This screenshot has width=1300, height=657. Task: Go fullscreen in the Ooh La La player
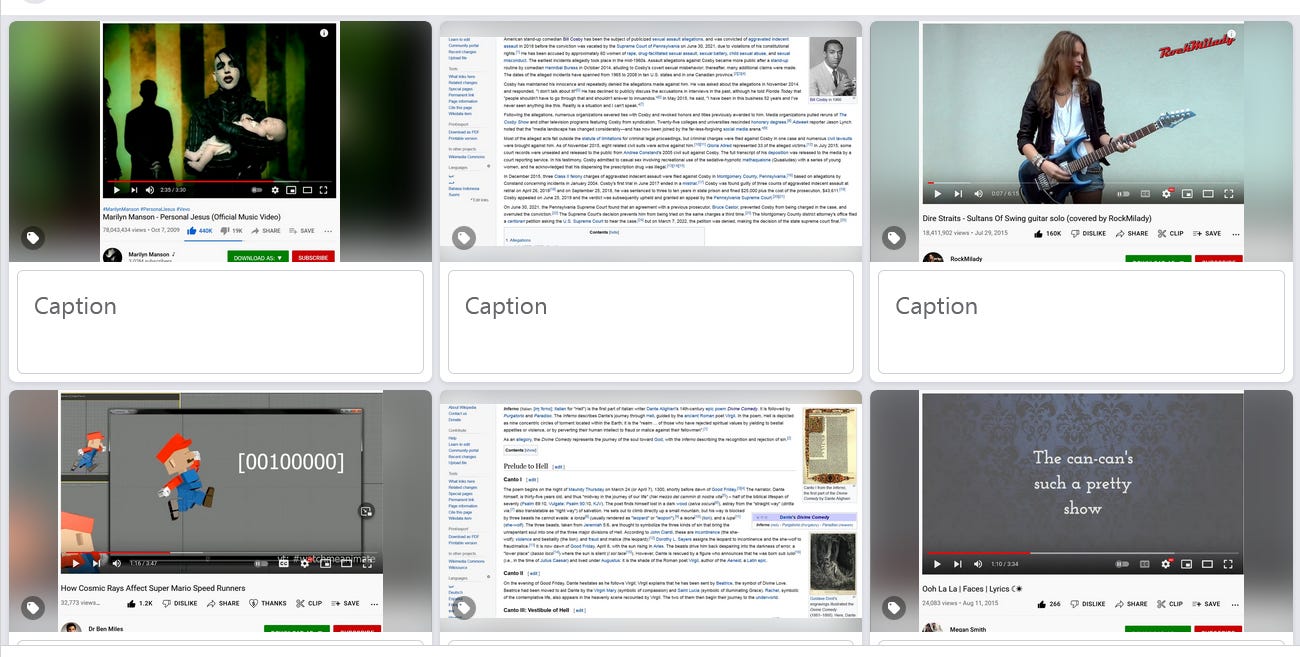tap(1228, 564)
